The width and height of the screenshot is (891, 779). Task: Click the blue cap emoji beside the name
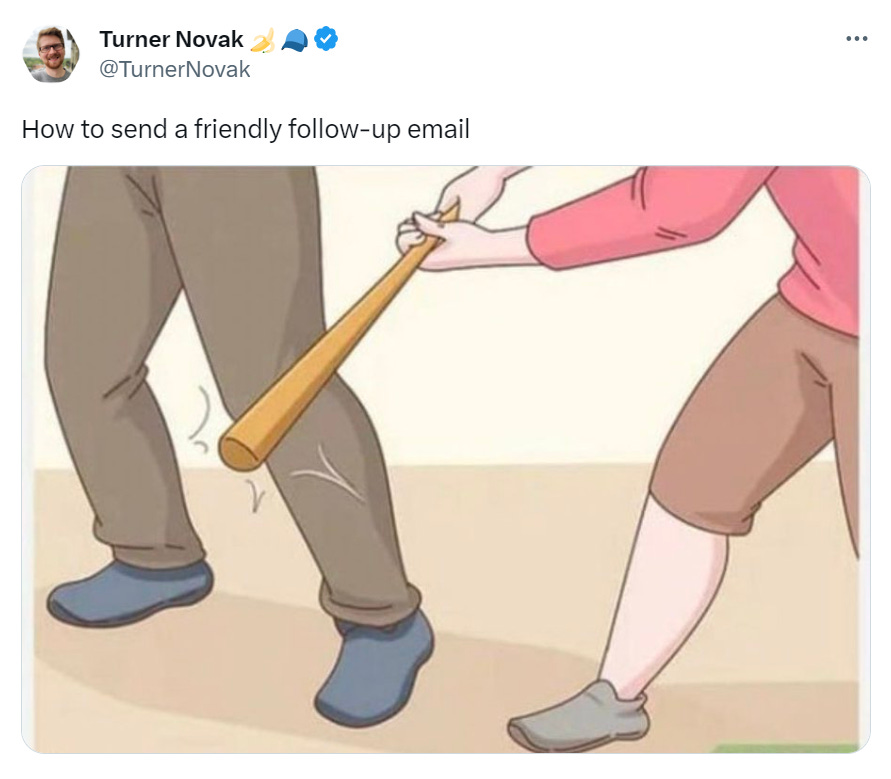[294, 40]
